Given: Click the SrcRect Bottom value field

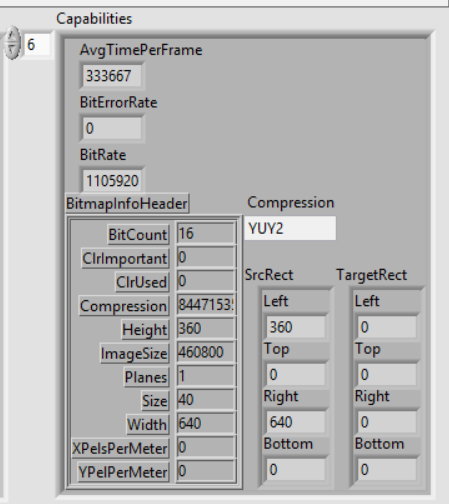Looking at the screenshot, I should (296, 470).
